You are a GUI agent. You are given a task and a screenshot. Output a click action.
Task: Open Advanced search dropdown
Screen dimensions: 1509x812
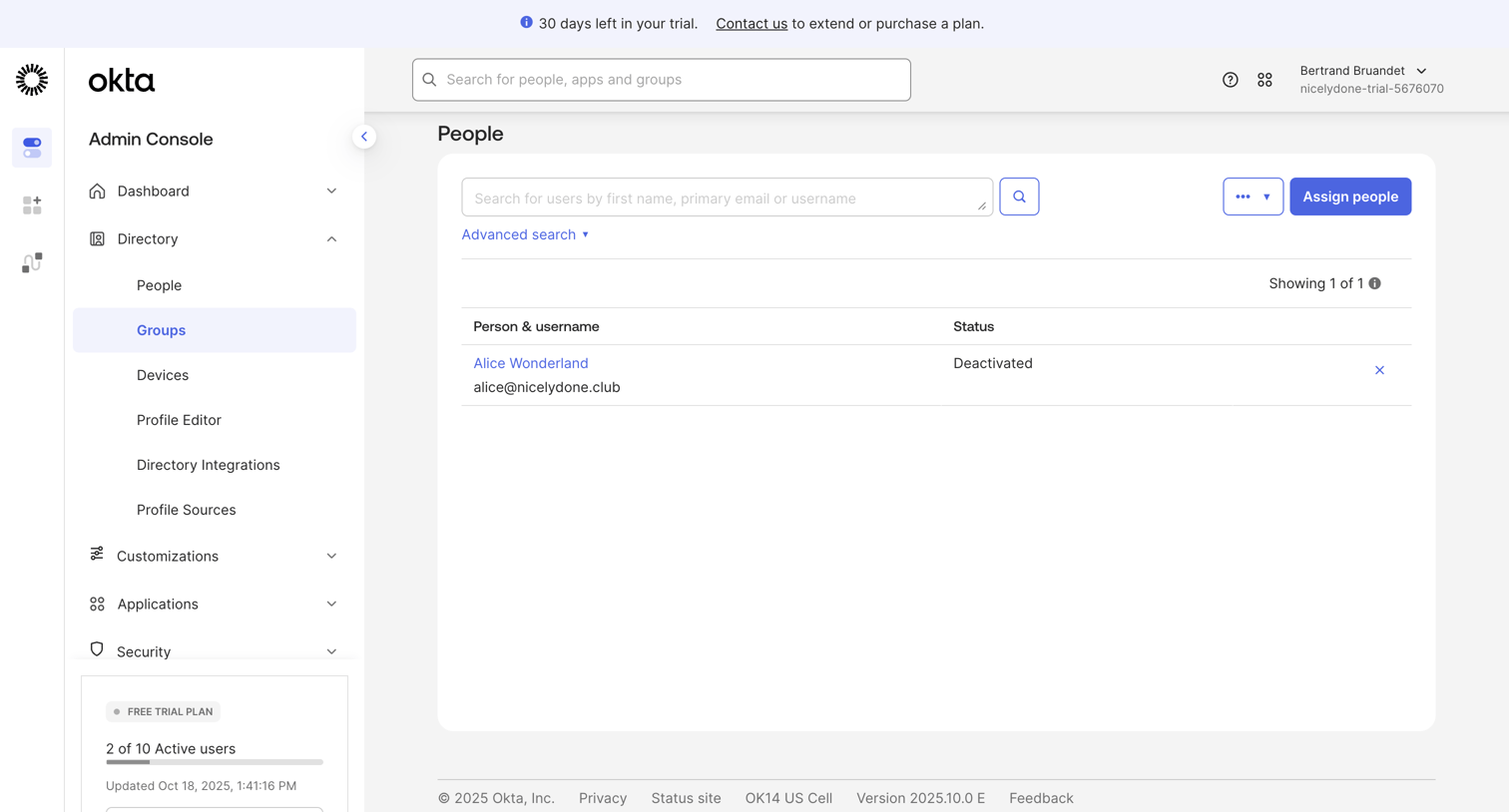[x=525, y=234]
